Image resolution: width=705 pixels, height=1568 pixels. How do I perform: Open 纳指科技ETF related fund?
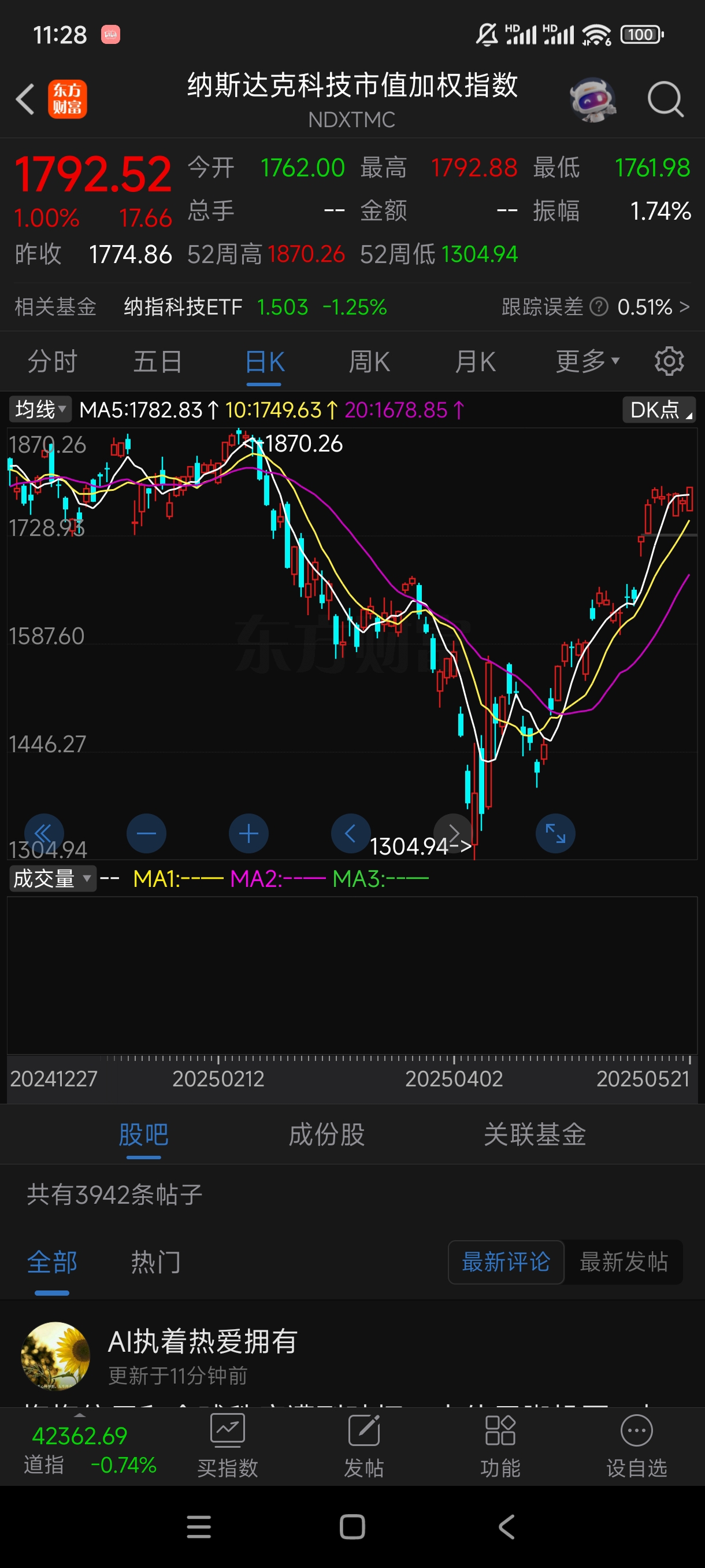pyautogui.click(x=183, y=307)
